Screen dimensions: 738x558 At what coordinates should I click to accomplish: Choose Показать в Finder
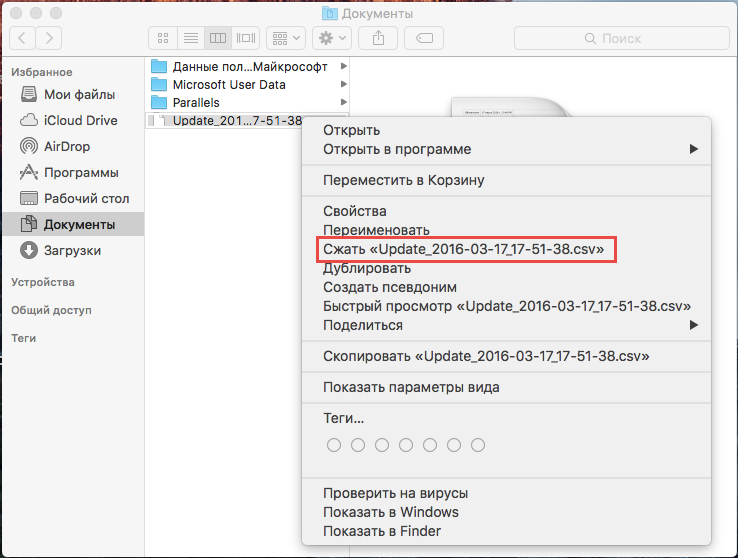[506, 531]
